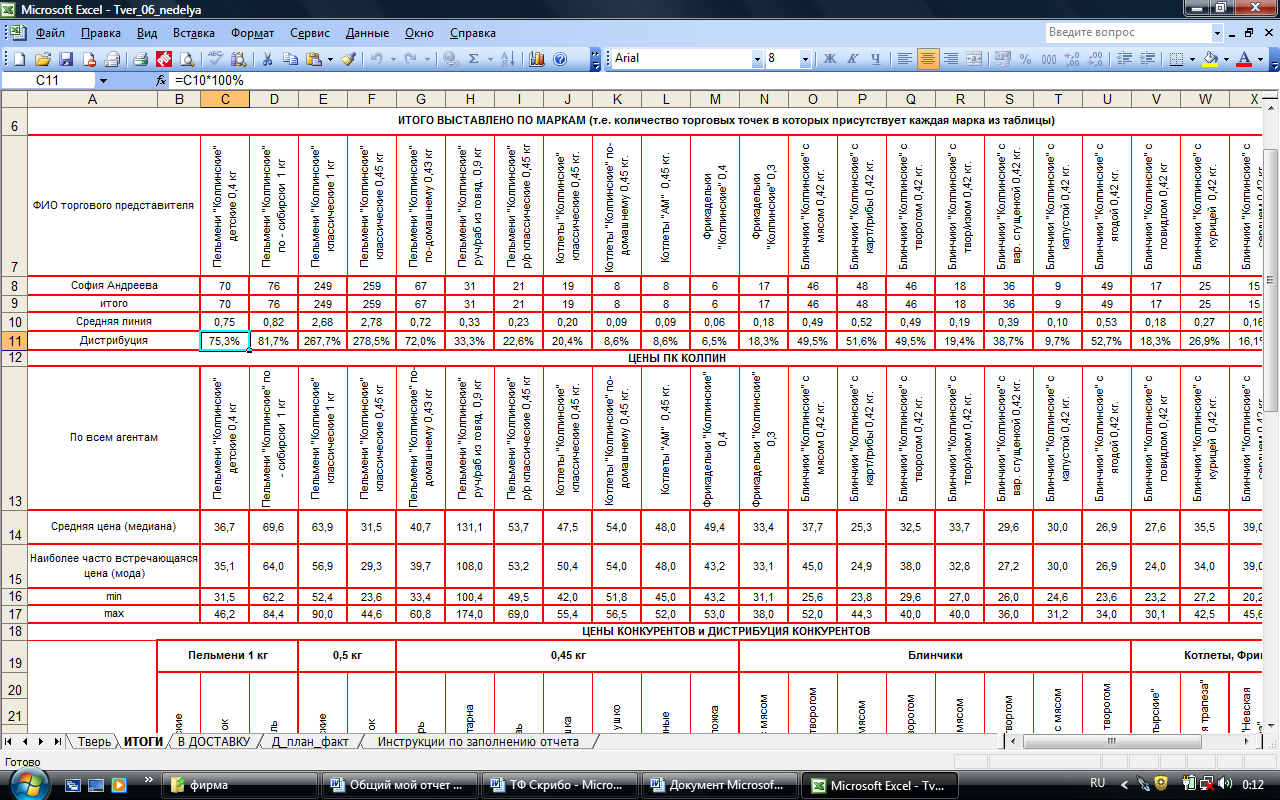The image size is (1280, 800).
Task: Click the vertical scrollbar down arrow
Action: point(1272,727)
